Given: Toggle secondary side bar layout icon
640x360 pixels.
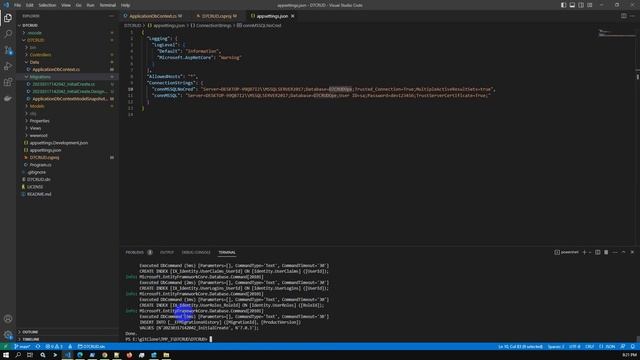Looking at the screenshot, I should pyautogui.click(x=581, y=5).
